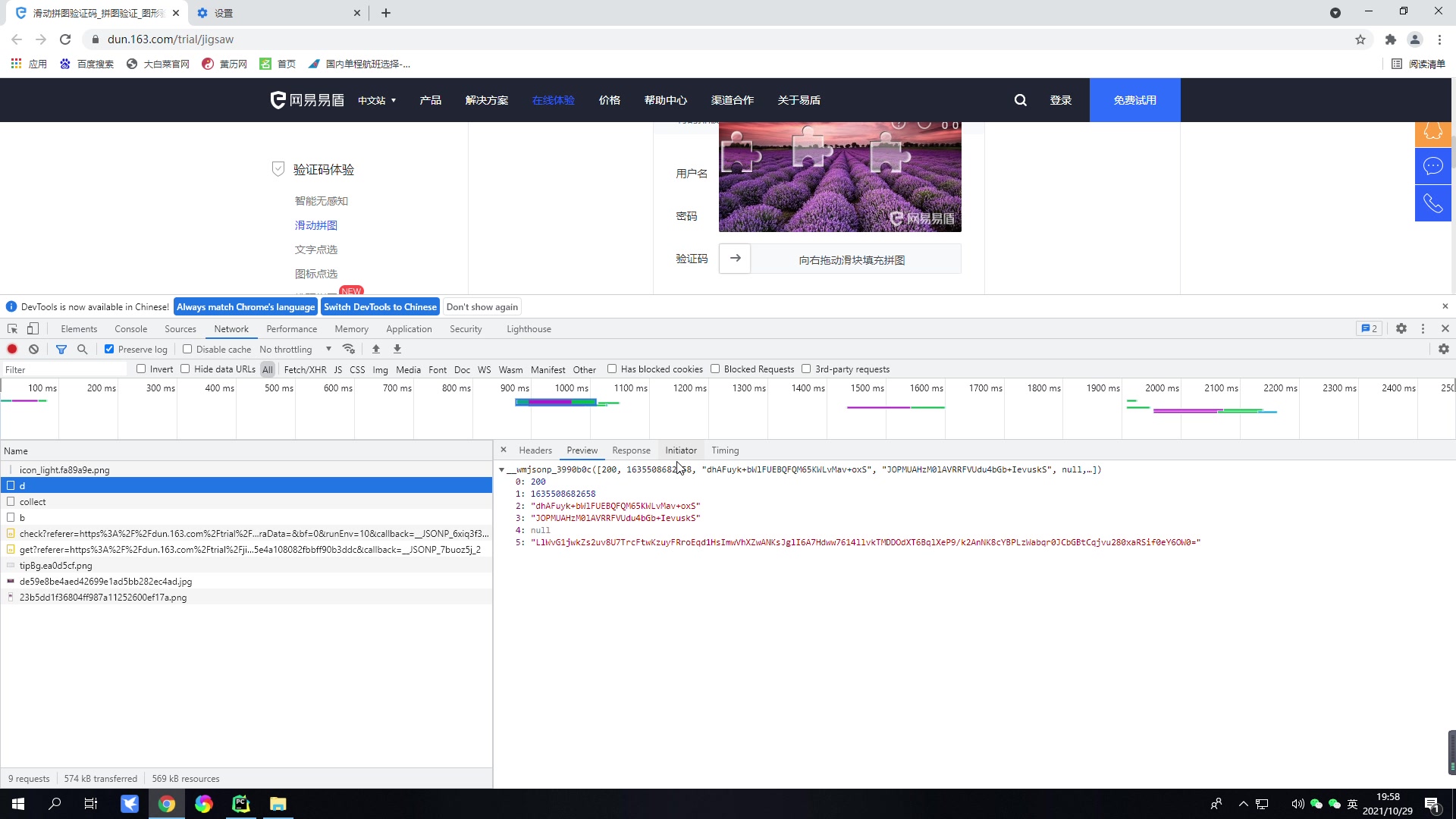The height and width of the screenshot is (819, 1456).
Task: Open Windows Start menu
Action: [x=18, y=804]
